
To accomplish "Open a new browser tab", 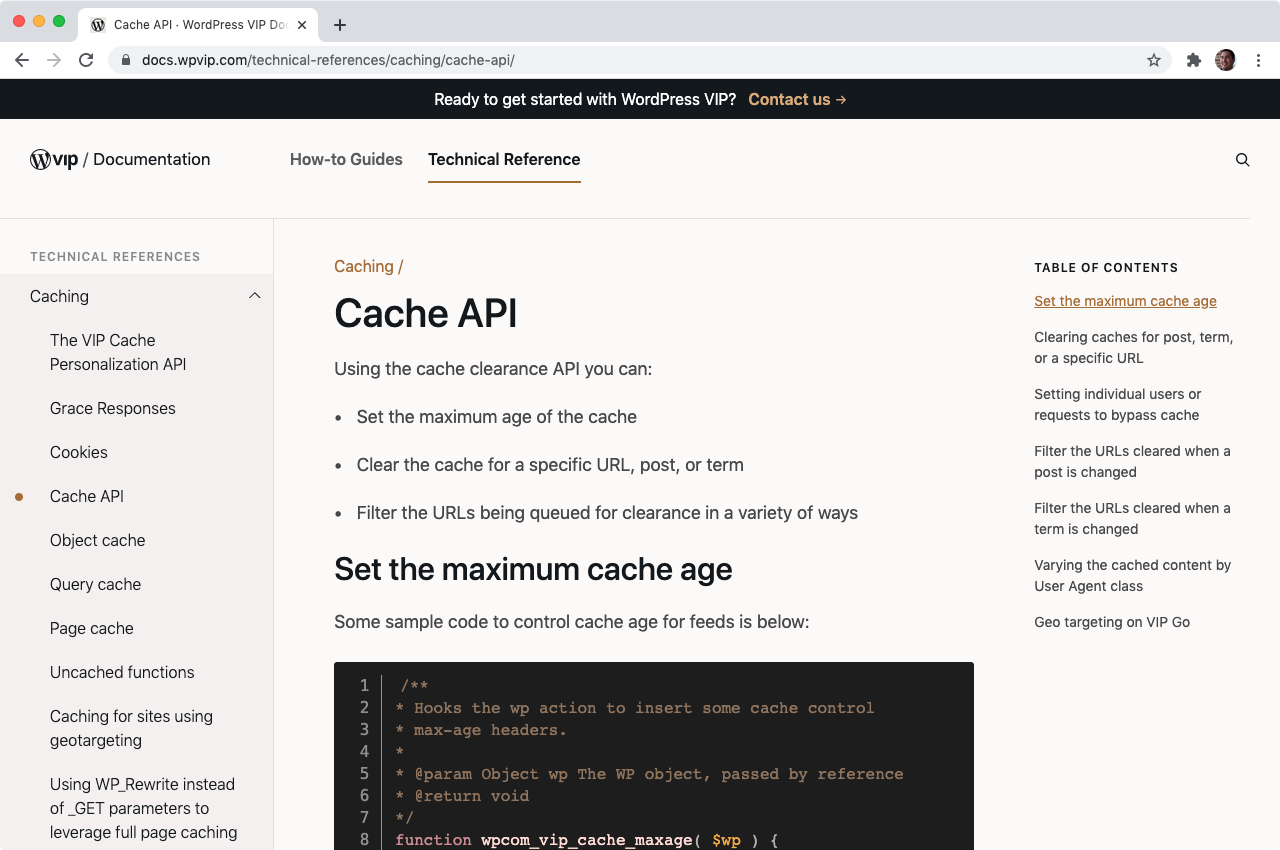I will (340, 25).
